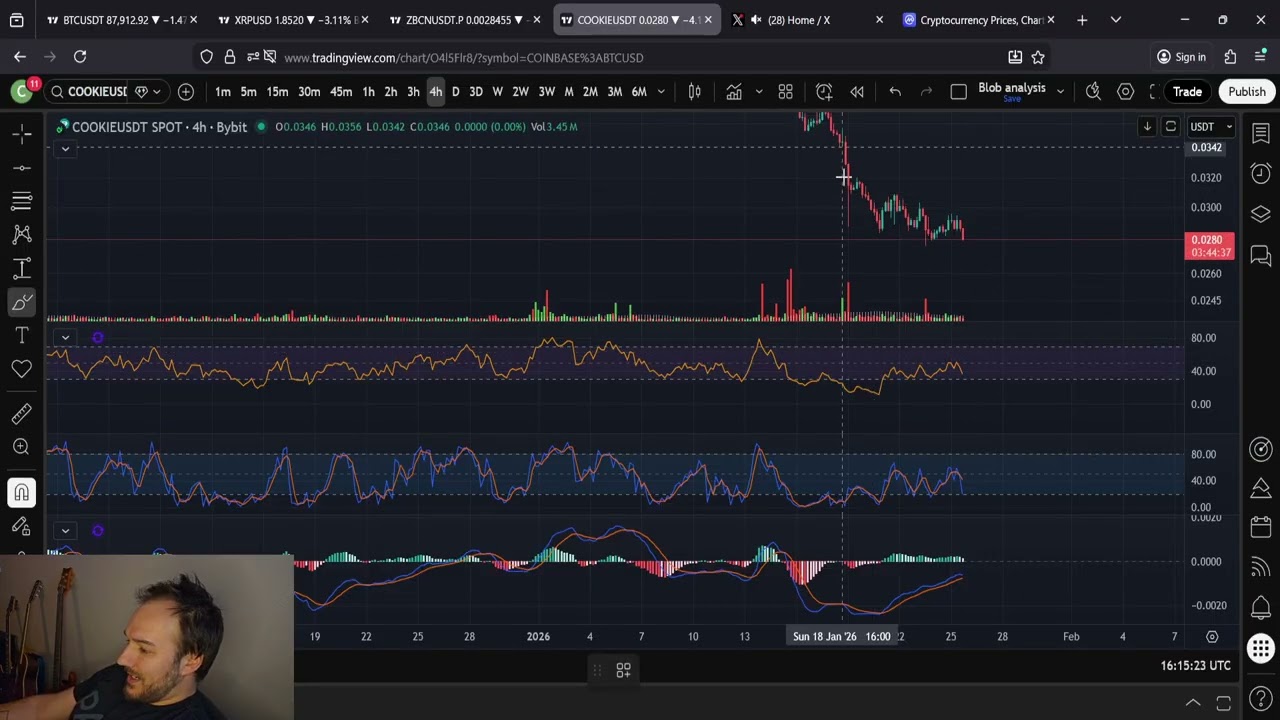Collapse the RSI pane legend chevron
The height and width of the screenshot is (720, 1280).
(65, 338)
